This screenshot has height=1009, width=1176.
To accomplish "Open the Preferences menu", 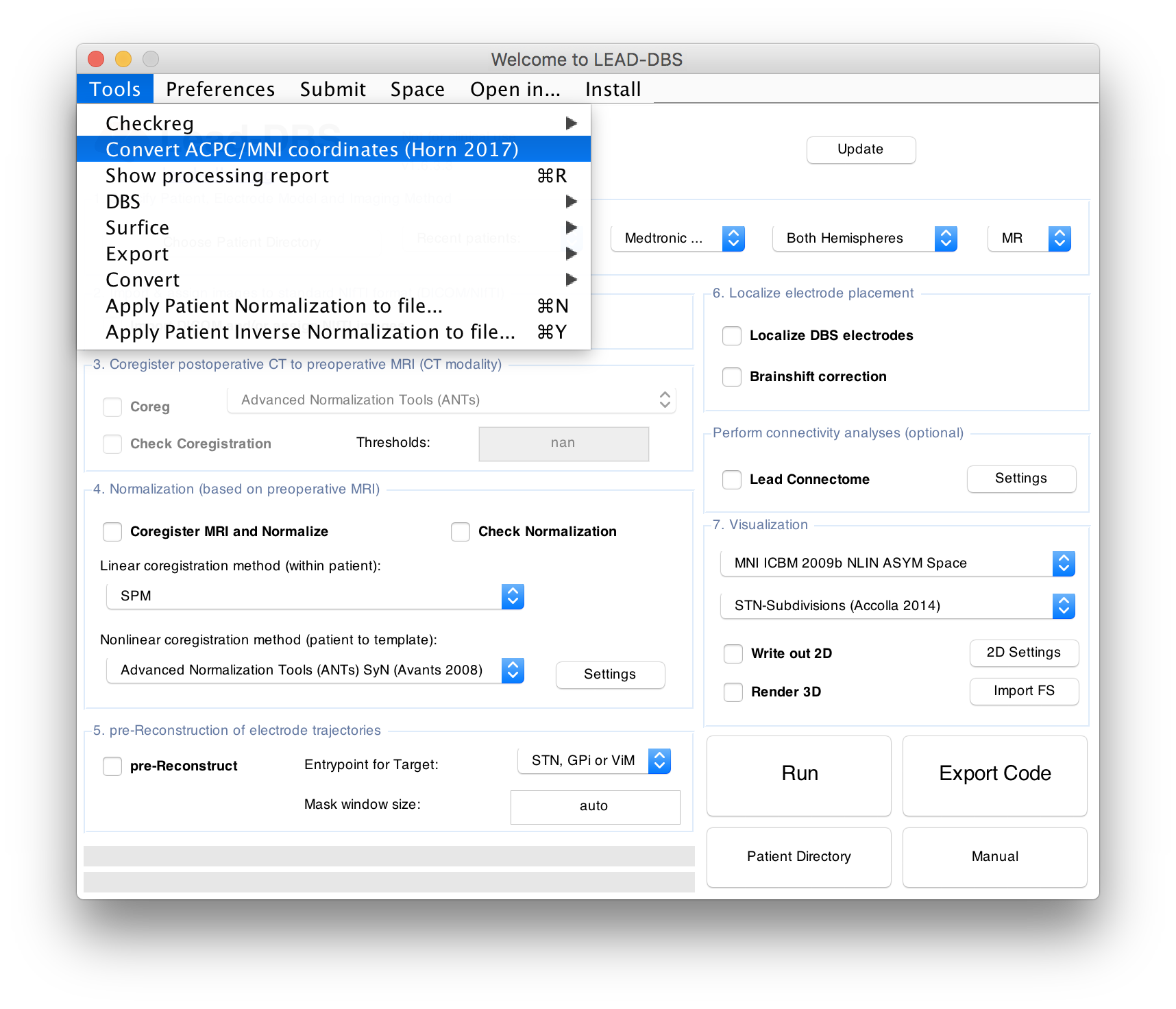I will 220,89.
